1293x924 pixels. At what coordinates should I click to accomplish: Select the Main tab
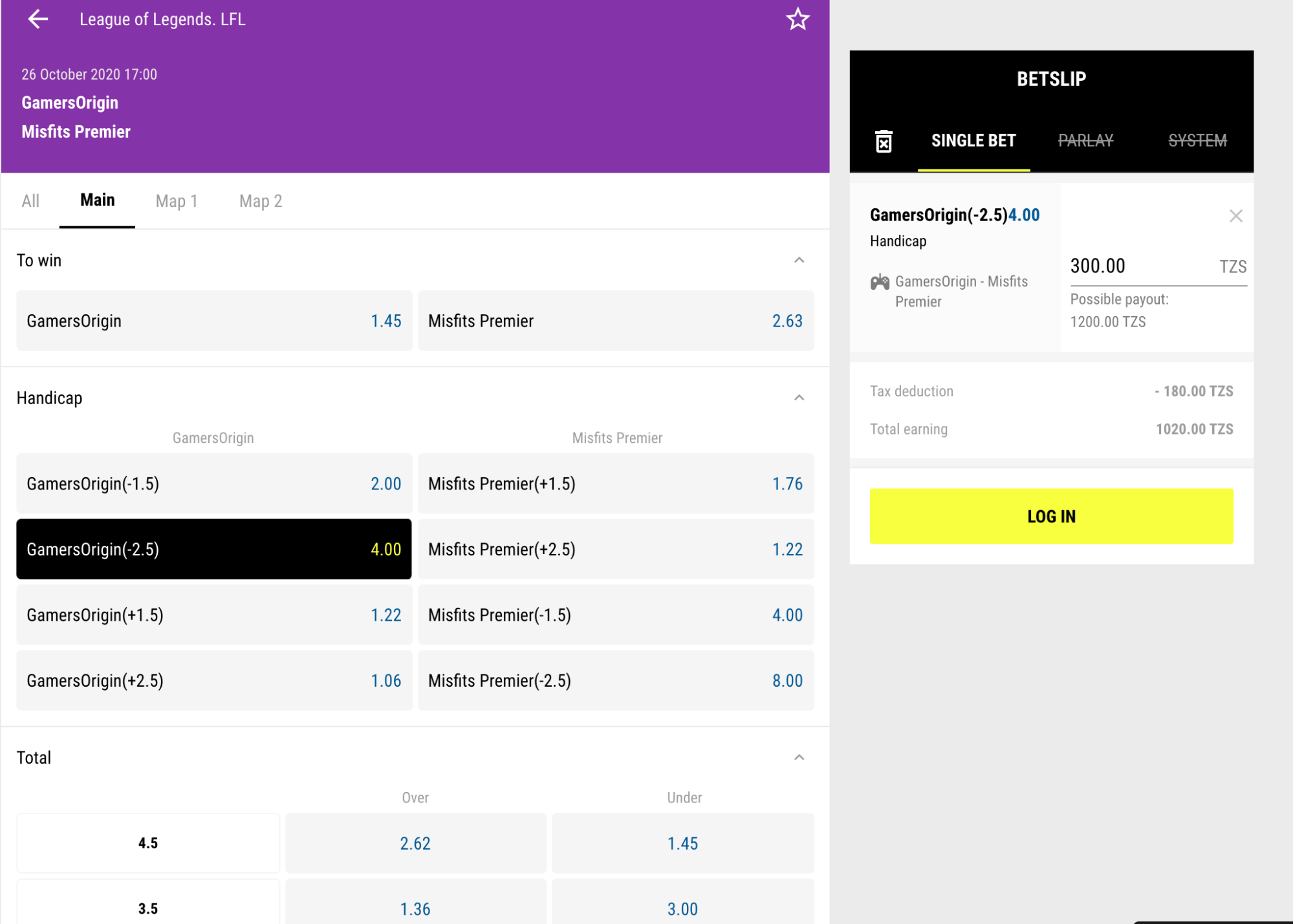pyautogui.click(x=97, y=200)
